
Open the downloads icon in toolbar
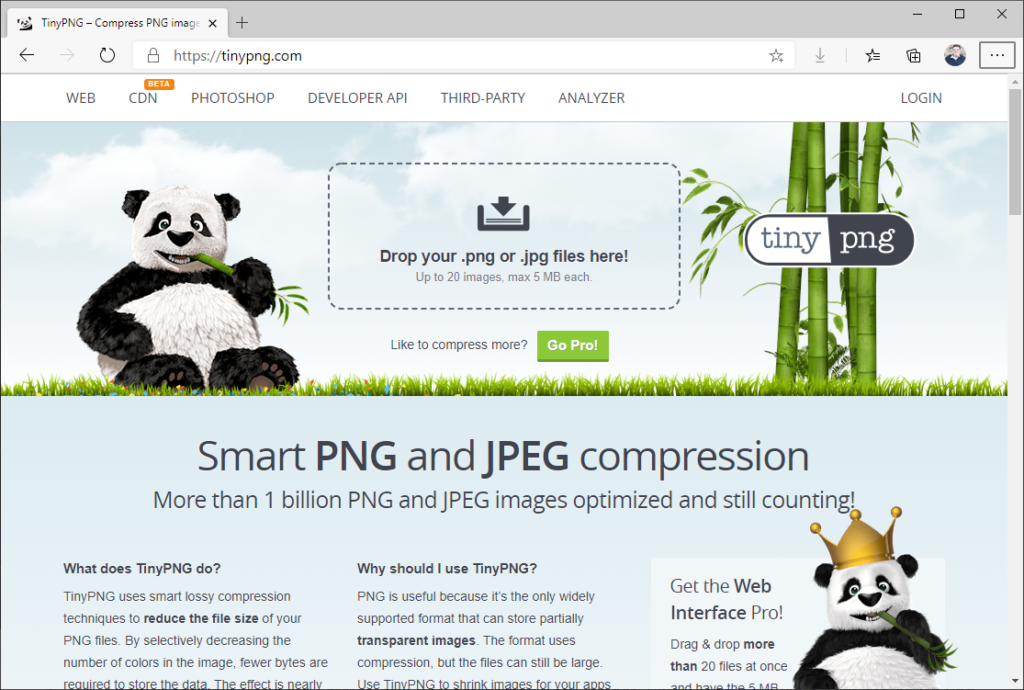[820, 56]
